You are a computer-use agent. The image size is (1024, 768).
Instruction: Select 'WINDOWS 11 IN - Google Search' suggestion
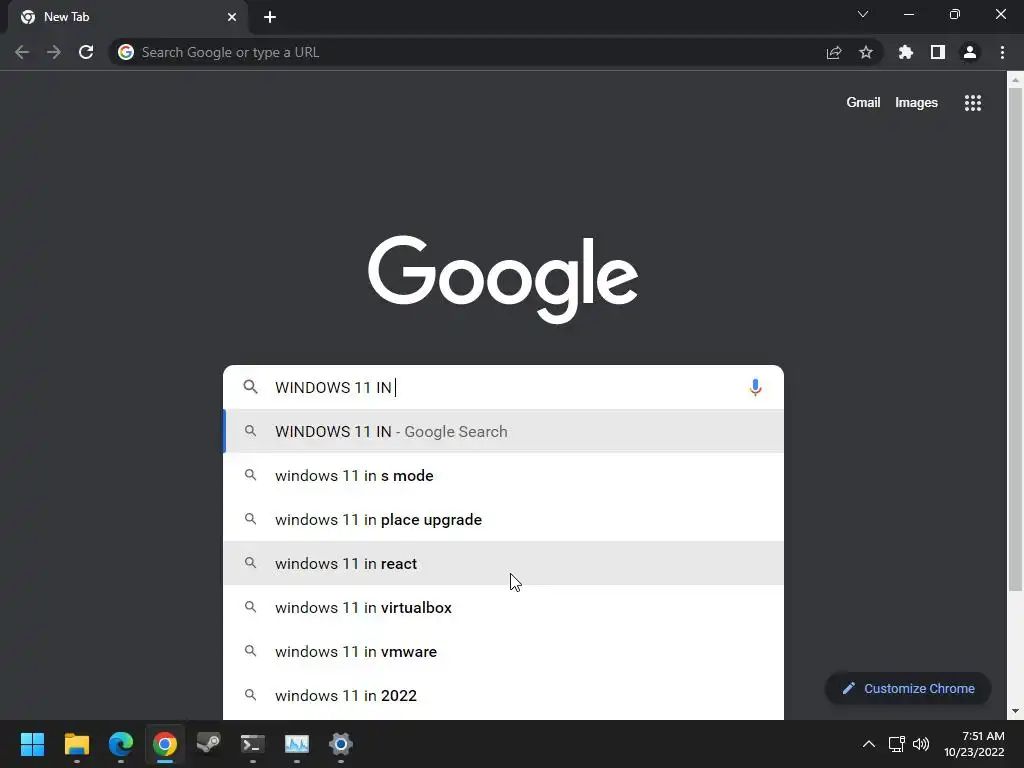tap(504, 431)
